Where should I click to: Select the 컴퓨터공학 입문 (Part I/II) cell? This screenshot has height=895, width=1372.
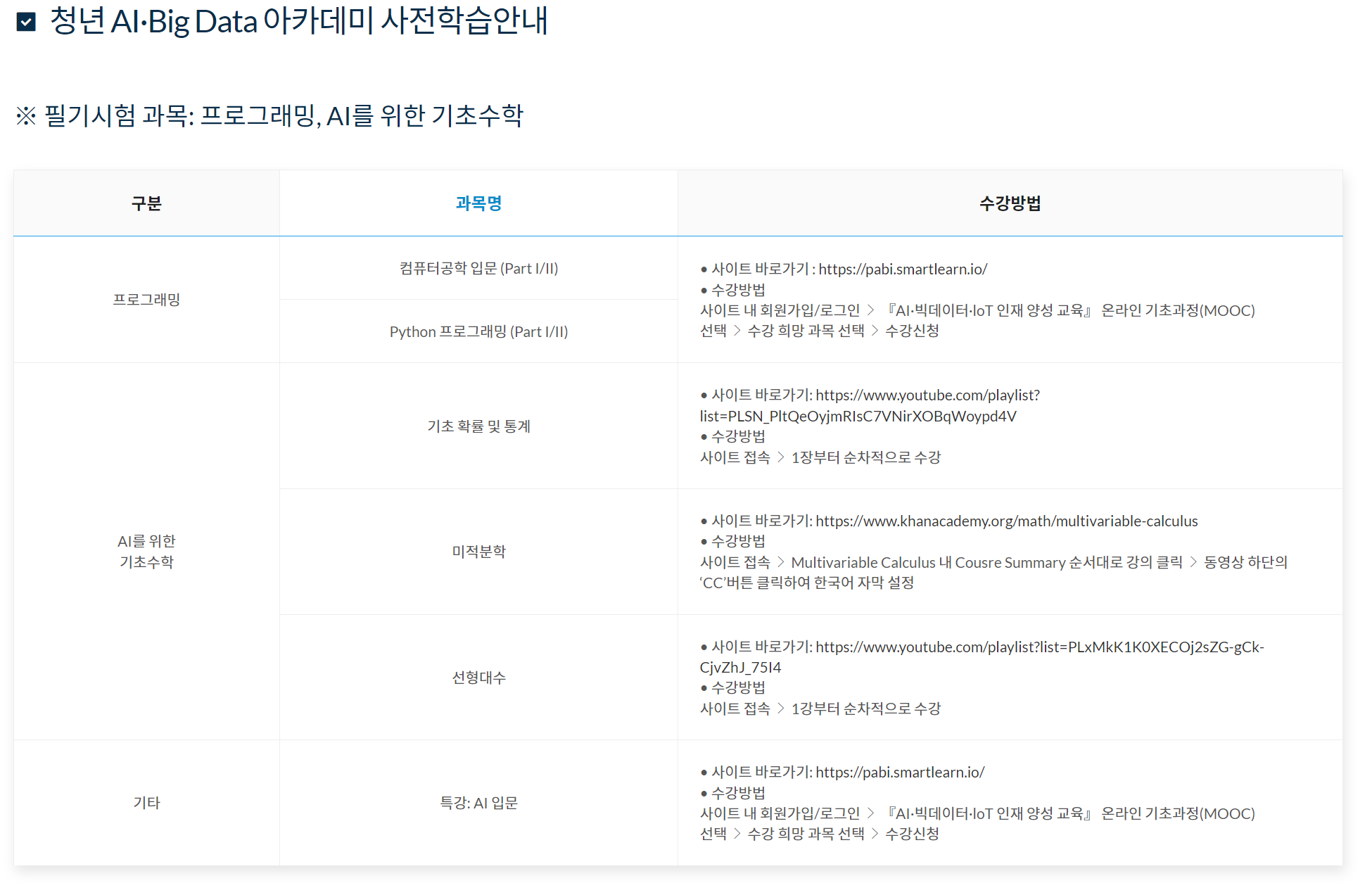tap(478, 269)
